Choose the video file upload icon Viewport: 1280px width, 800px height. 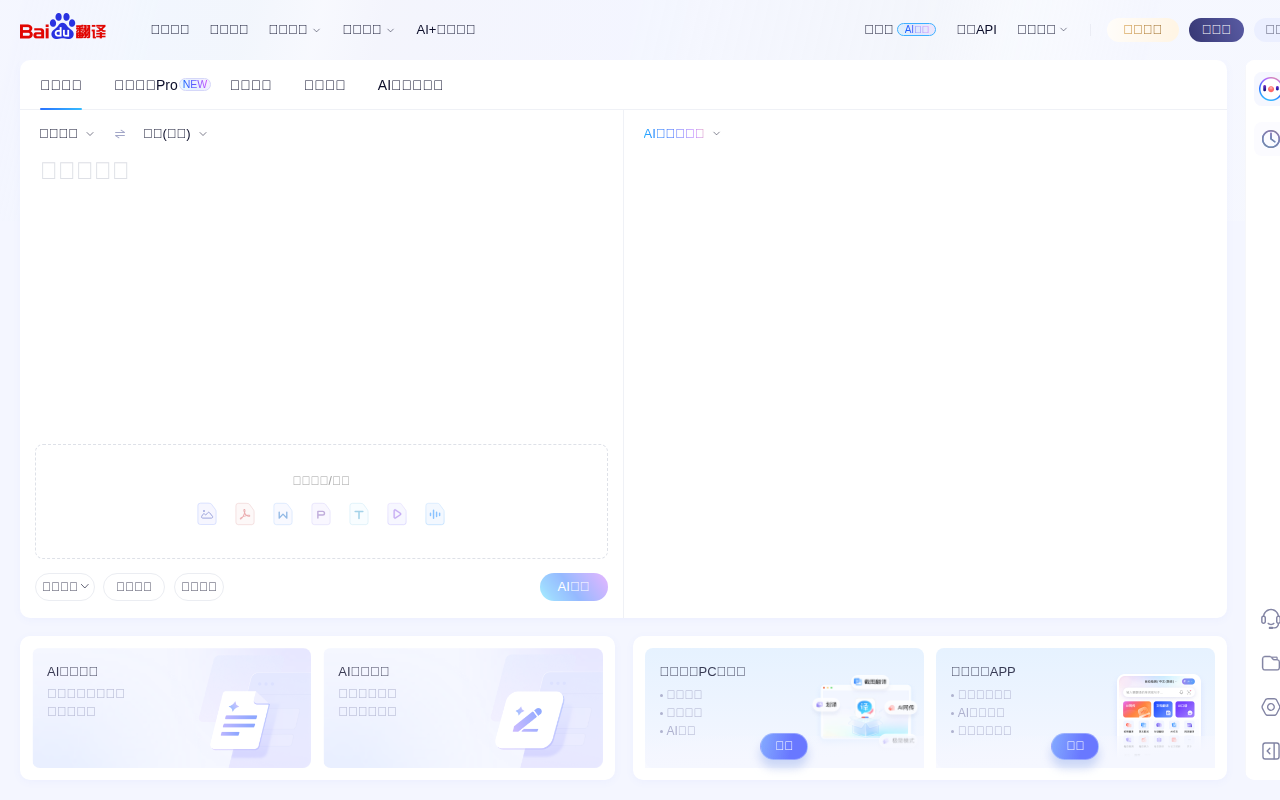click(397, 514)
